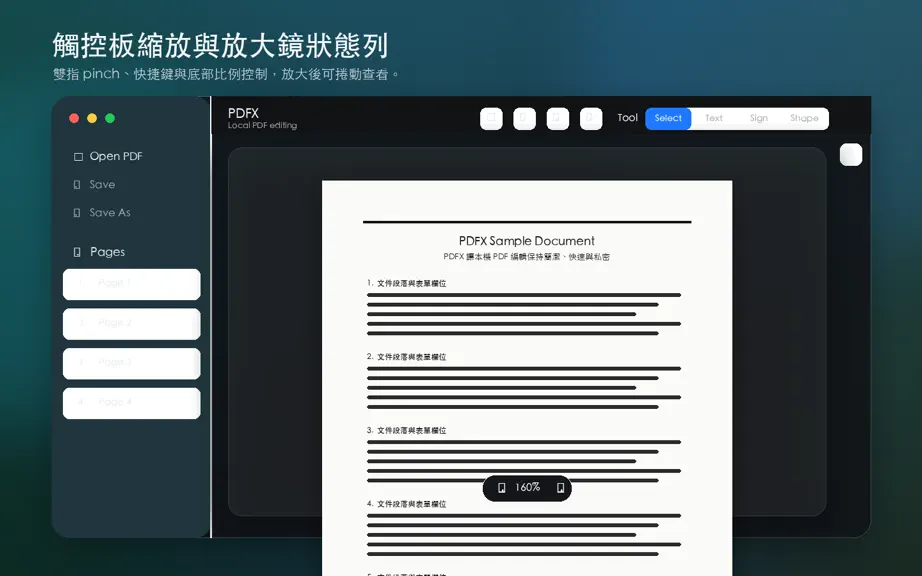Click the icon right of 160%

tap(560, 488)
